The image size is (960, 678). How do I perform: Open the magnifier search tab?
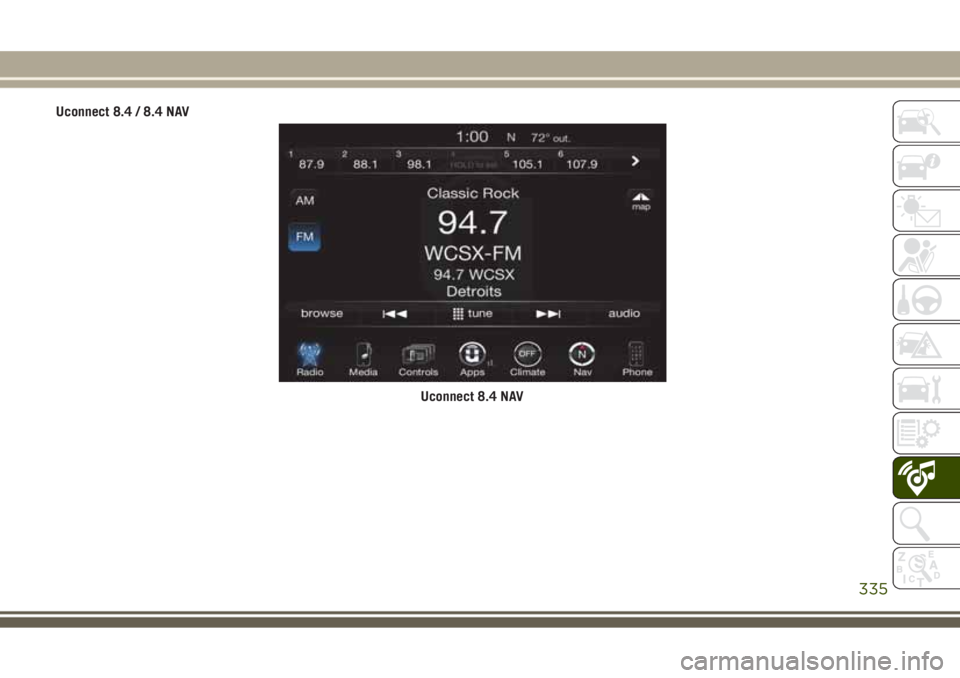click(x=925, y=523)
